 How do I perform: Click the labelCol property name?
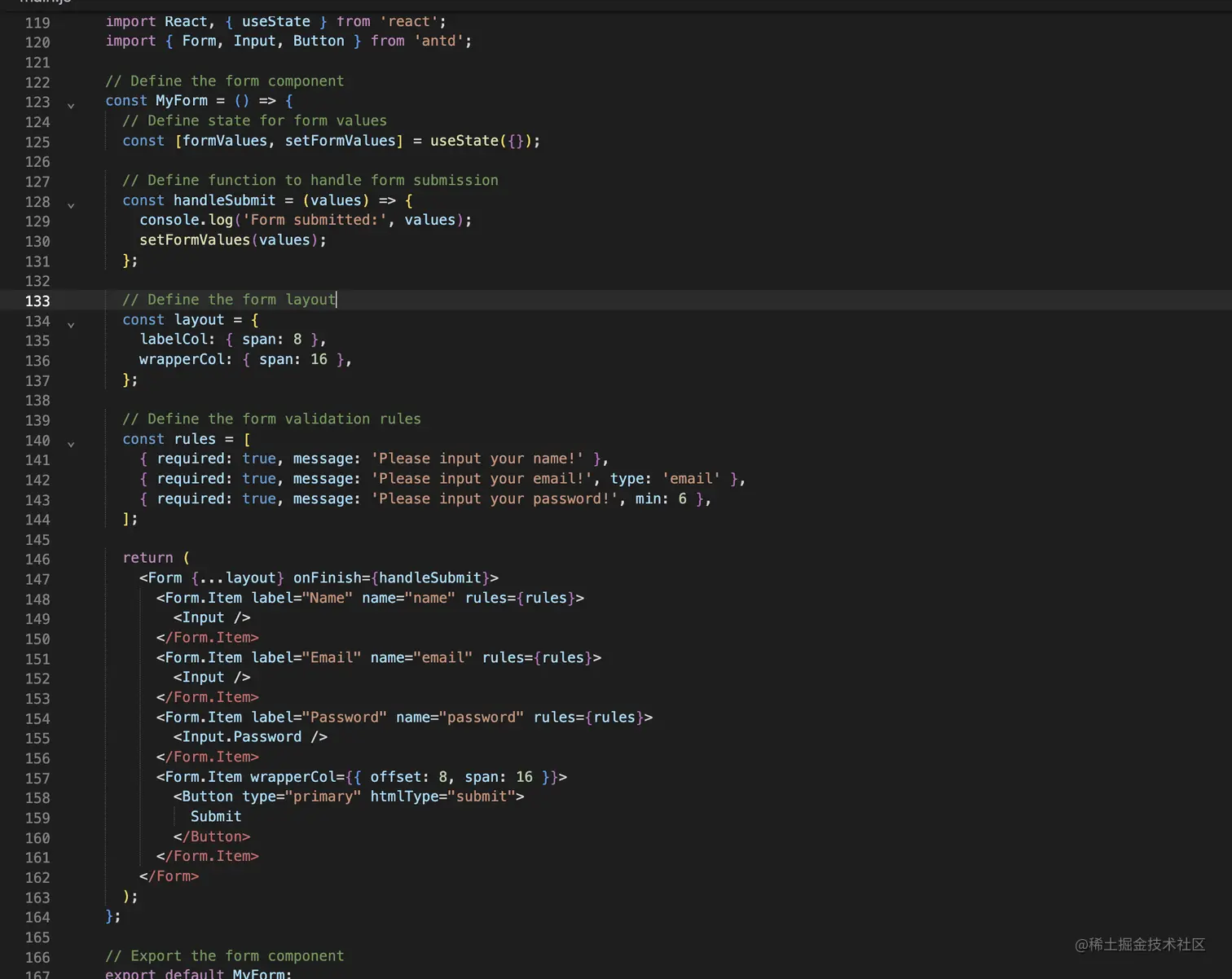pos(174,339)
